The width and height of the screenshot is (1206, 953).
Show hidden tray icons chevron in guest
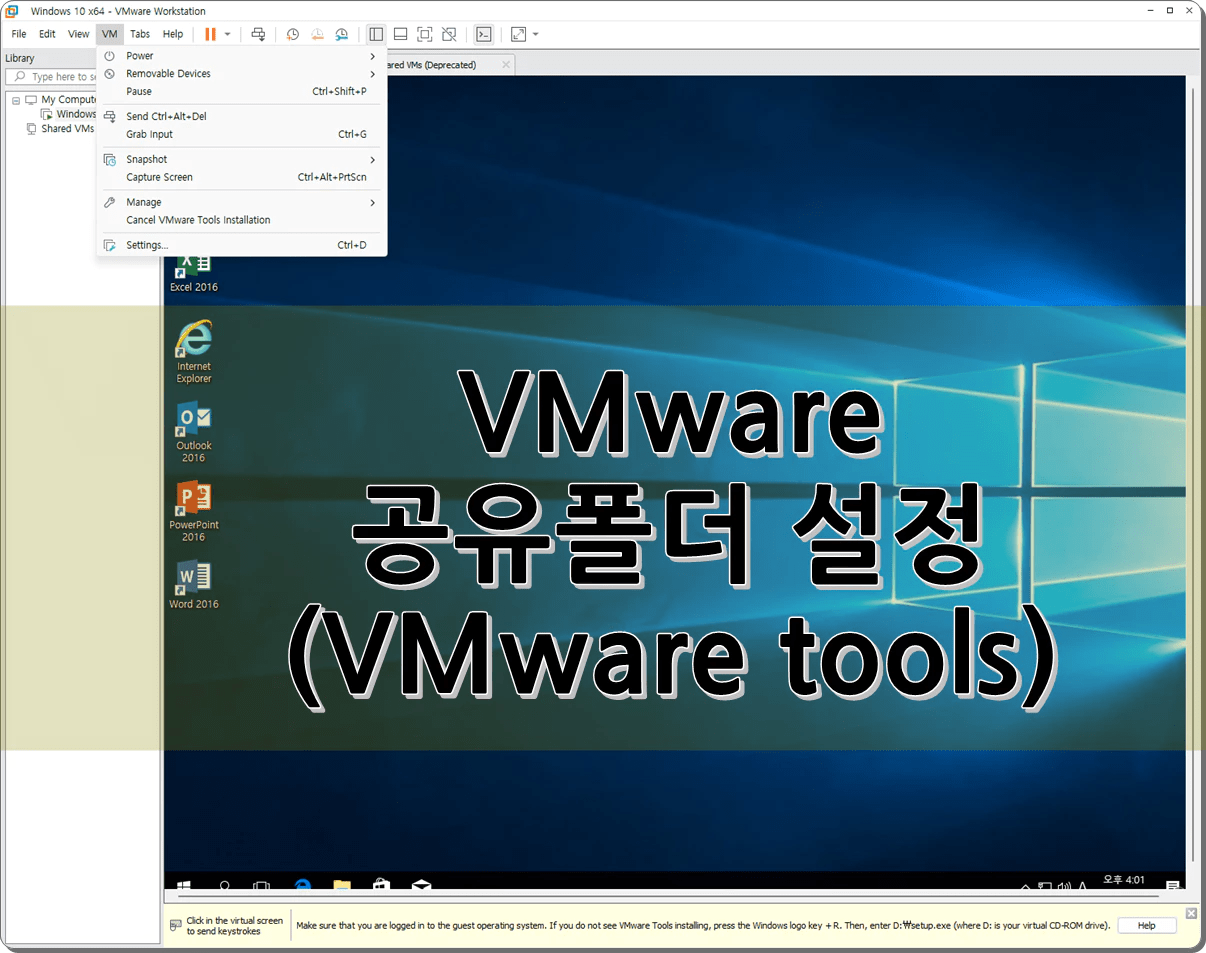[x=1025, y=886]
